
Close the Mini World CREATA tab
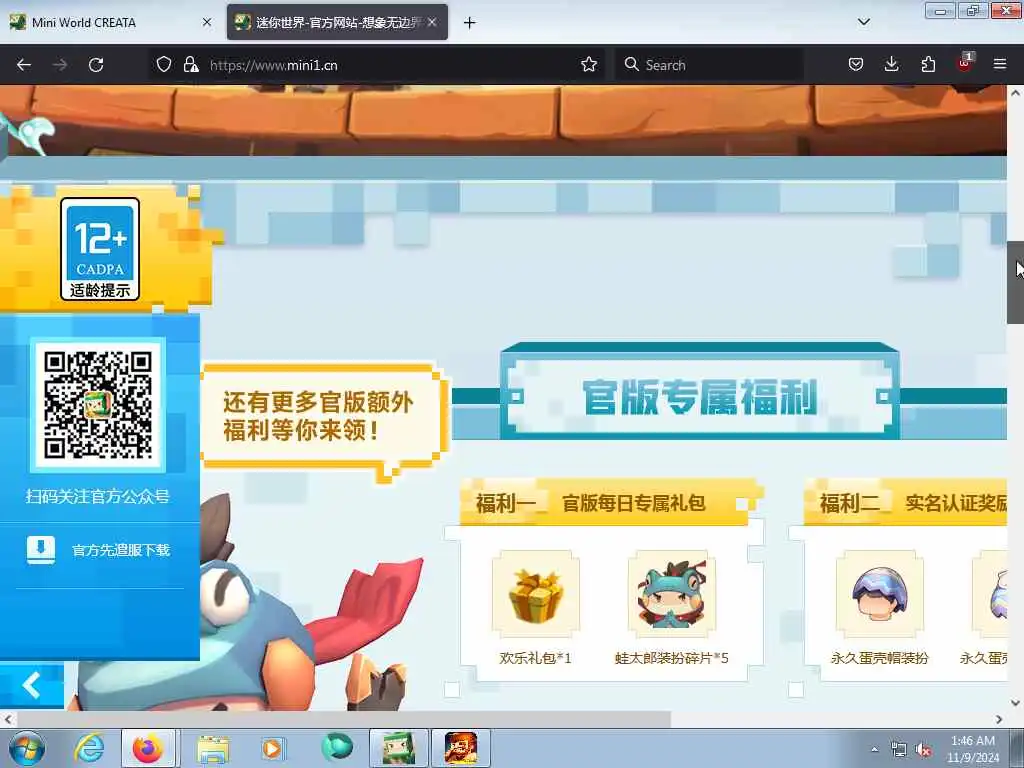click(207, 22)
